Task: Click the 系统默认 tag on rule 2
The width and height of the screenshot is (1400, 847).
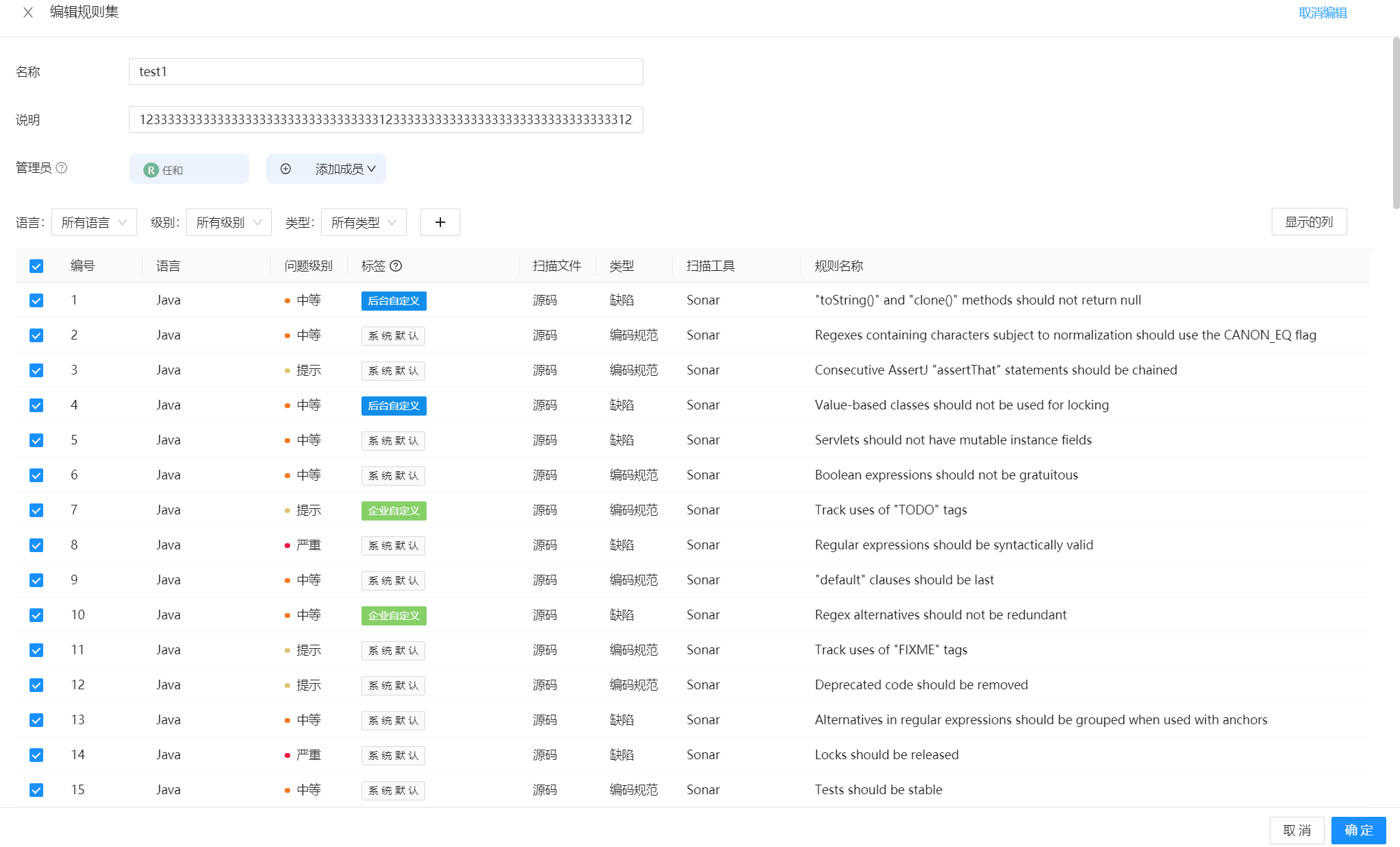Action: click(393, 336)
